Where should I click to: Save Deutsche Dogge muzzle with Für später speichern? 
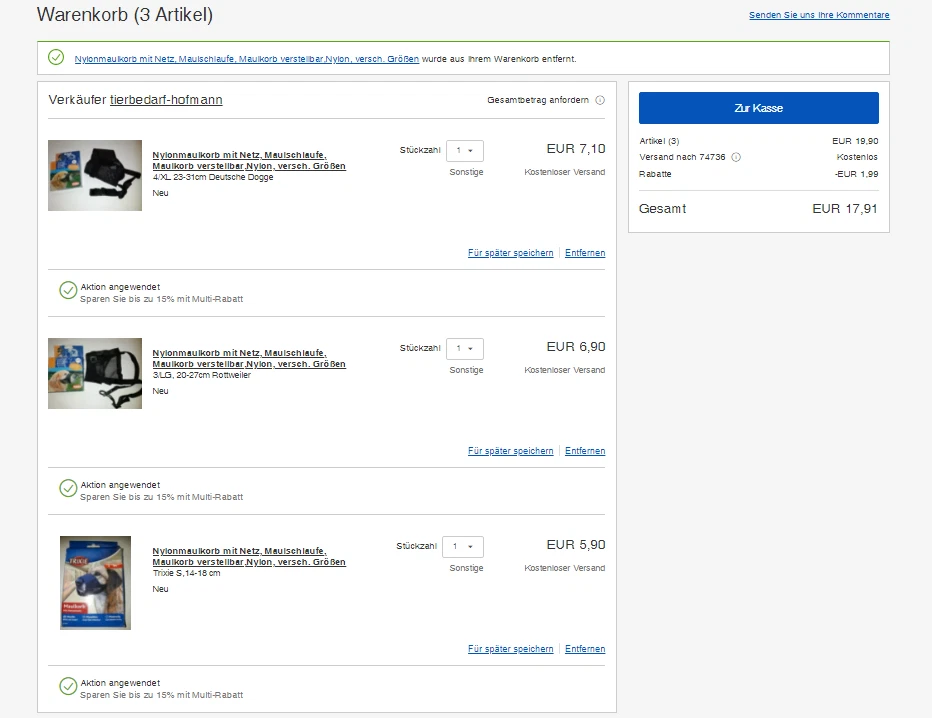pyautogui.click(x=510, y=253)
